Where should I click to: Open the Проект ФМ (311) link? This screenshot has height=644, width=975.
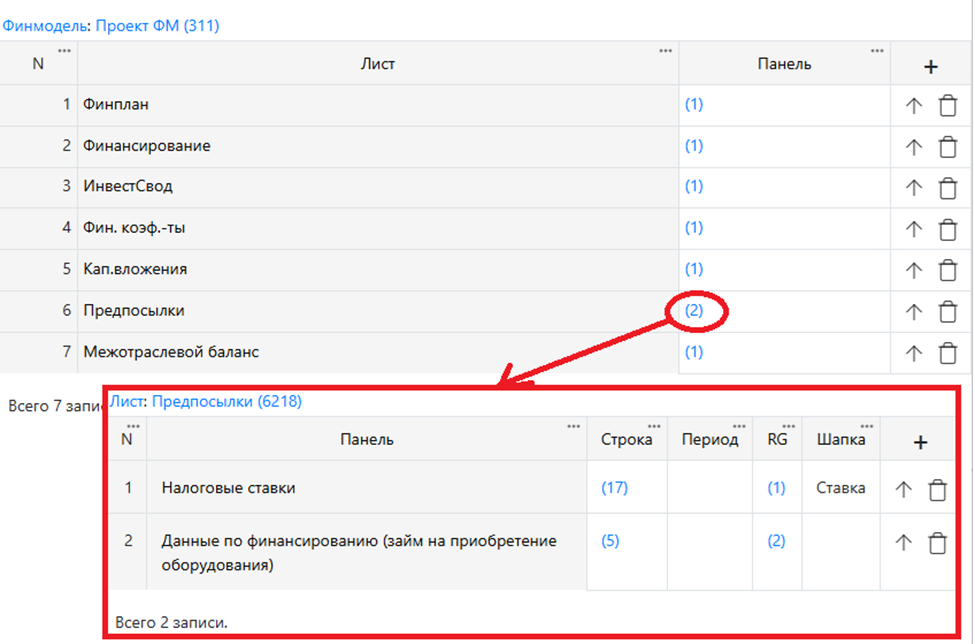click(157, 26)
